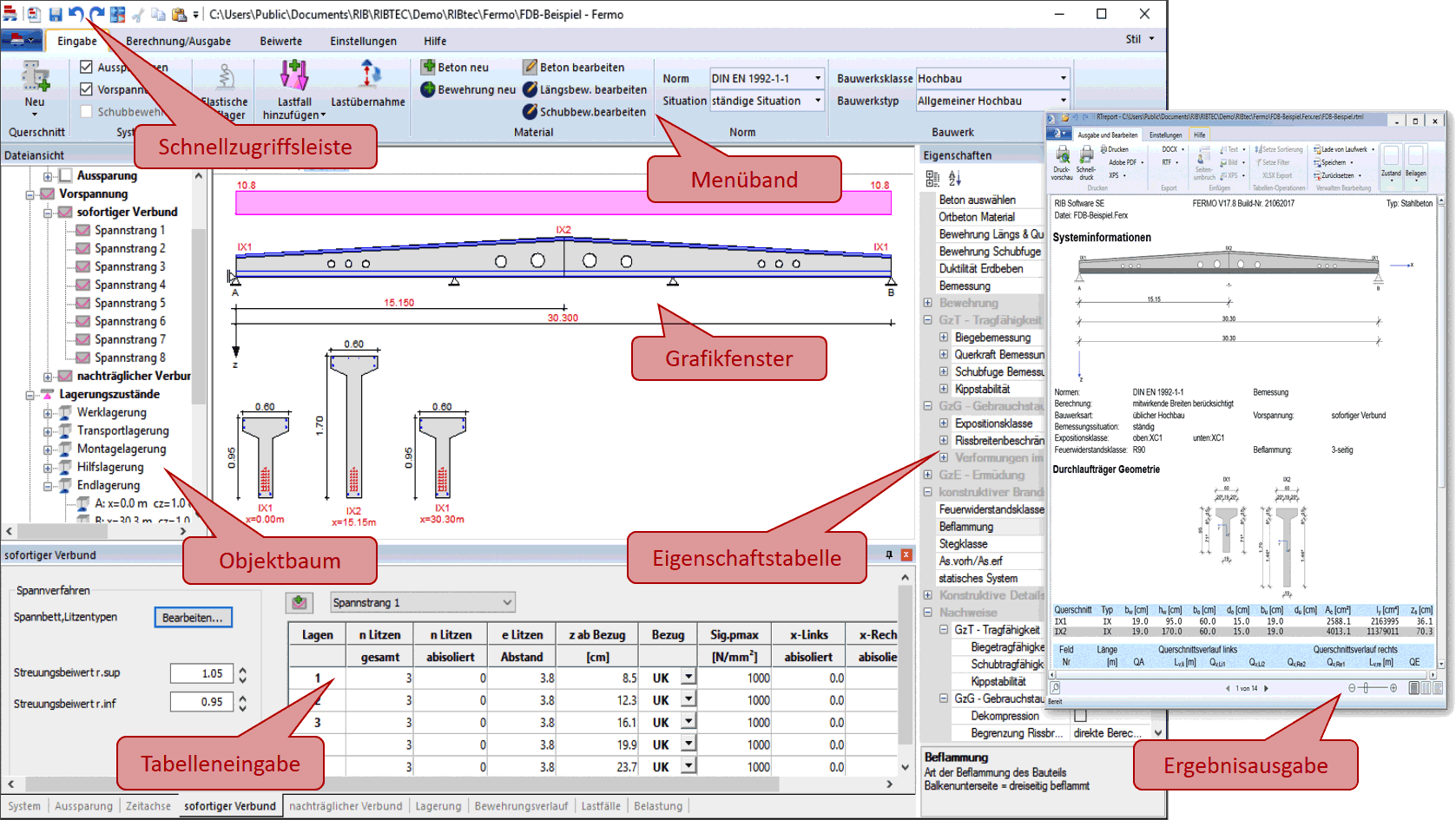Increase the Streuungsbeiwert r.inf stepper
Image resolution: width=1456 pixels, height=820 pixels.
pos(242,698)
